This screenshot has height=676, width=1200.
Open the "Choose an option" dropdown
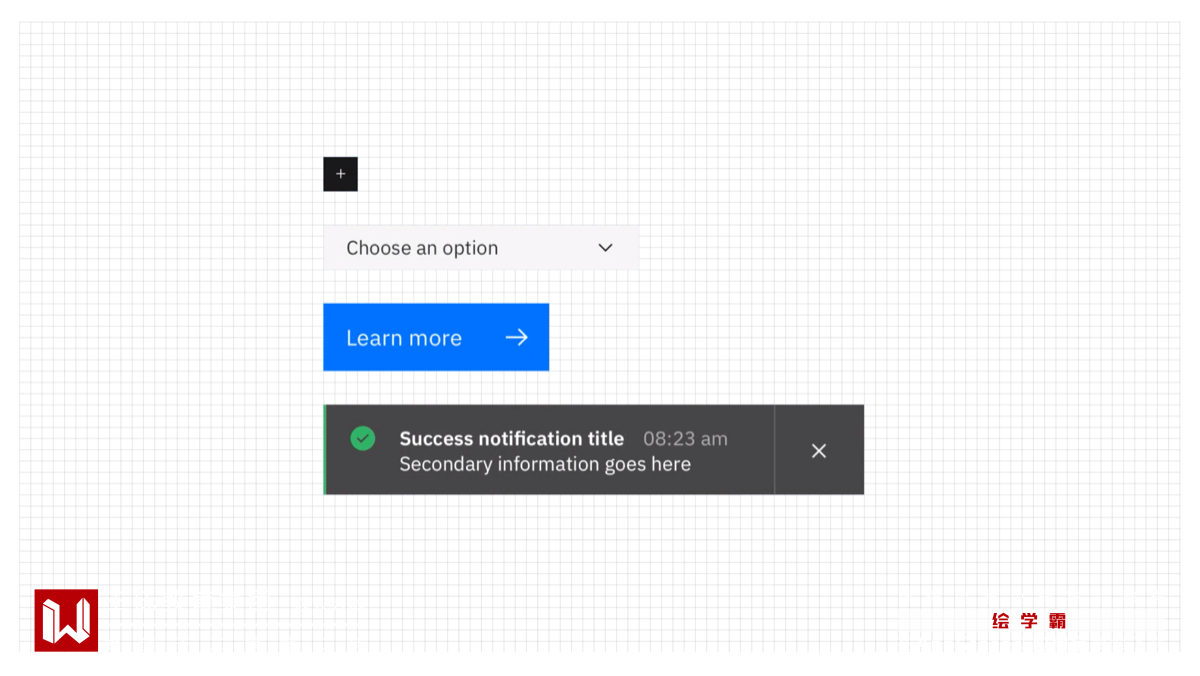[480, 248]
